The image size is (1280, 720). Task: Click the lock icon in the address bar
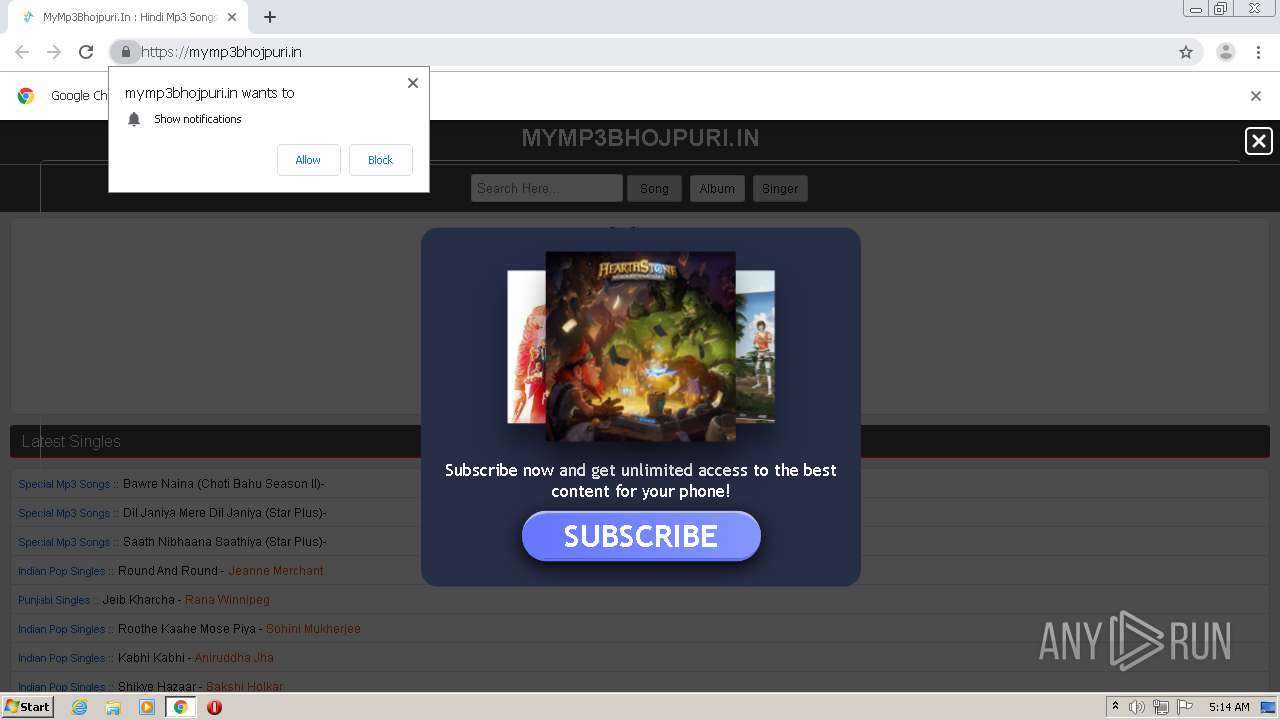tap(125, 52)
